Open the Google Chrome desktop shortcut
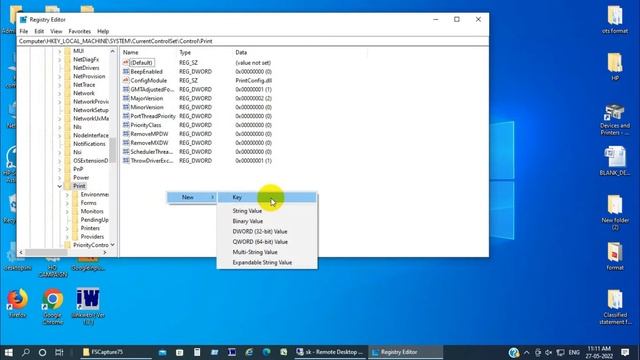Image resolution: width=640 pixels, height=360 pixels. pyautogui.click(x=53, y=306)
